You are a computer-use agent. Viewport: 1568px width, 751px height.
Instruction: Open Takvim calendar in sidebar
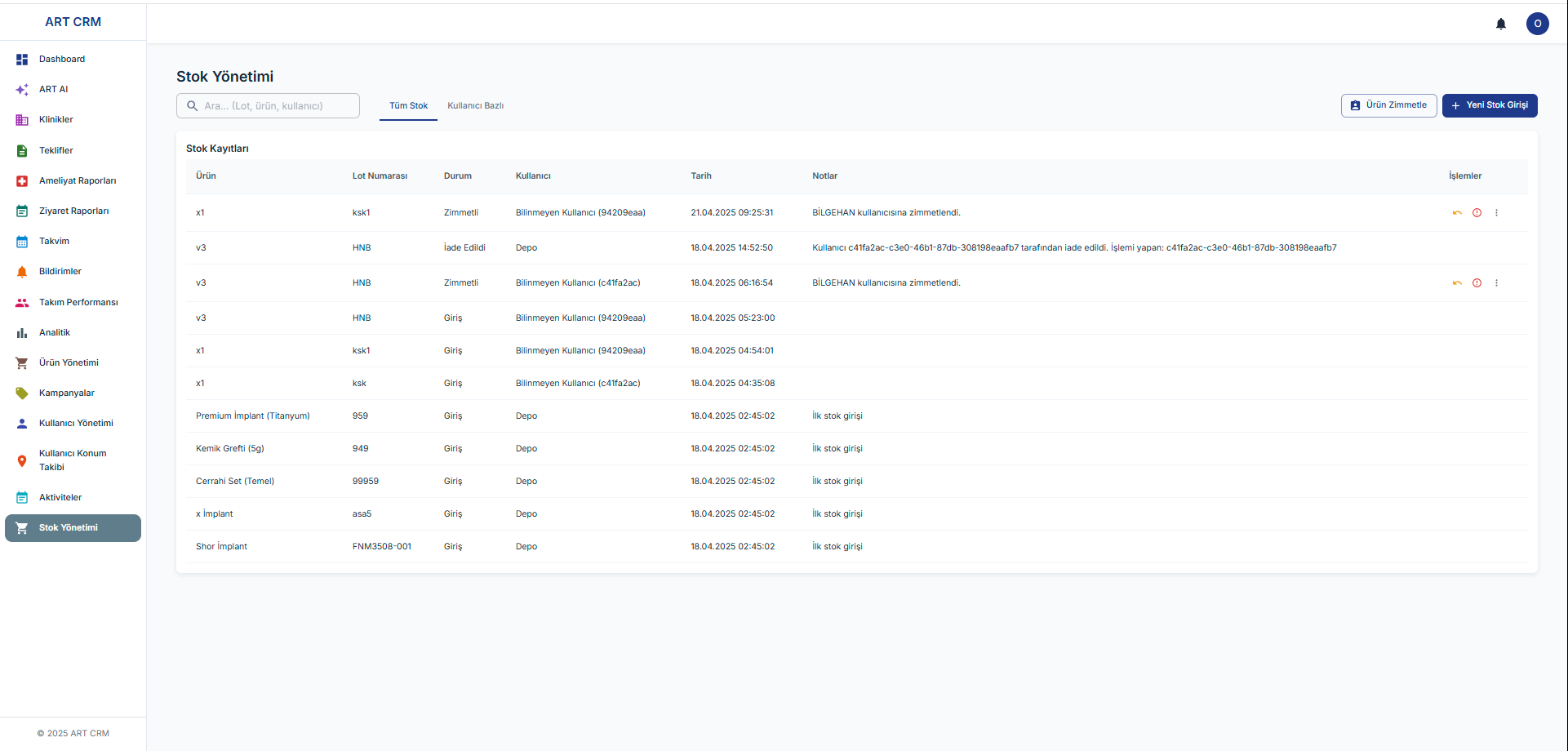tap(54, 242)
